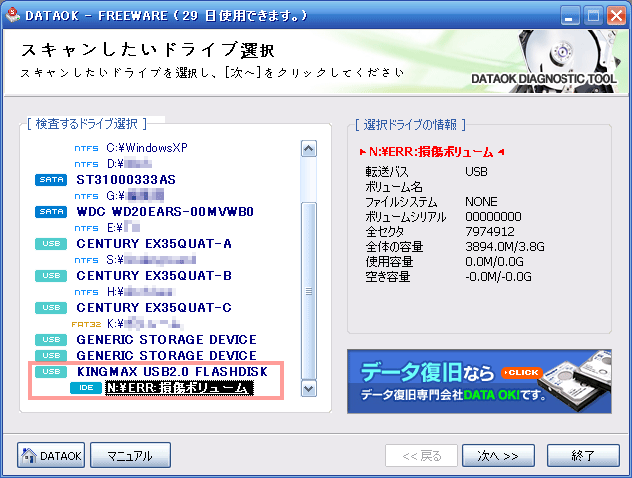Click the orange CLICK badge on banner

coord(522,372)
